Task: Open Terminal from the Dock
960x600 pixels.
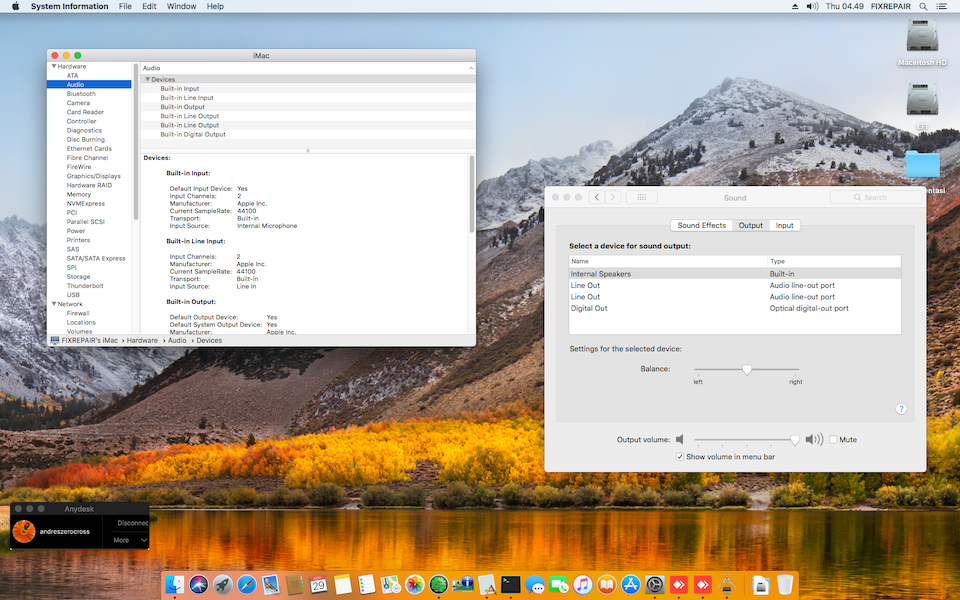Action: (511, 584)
